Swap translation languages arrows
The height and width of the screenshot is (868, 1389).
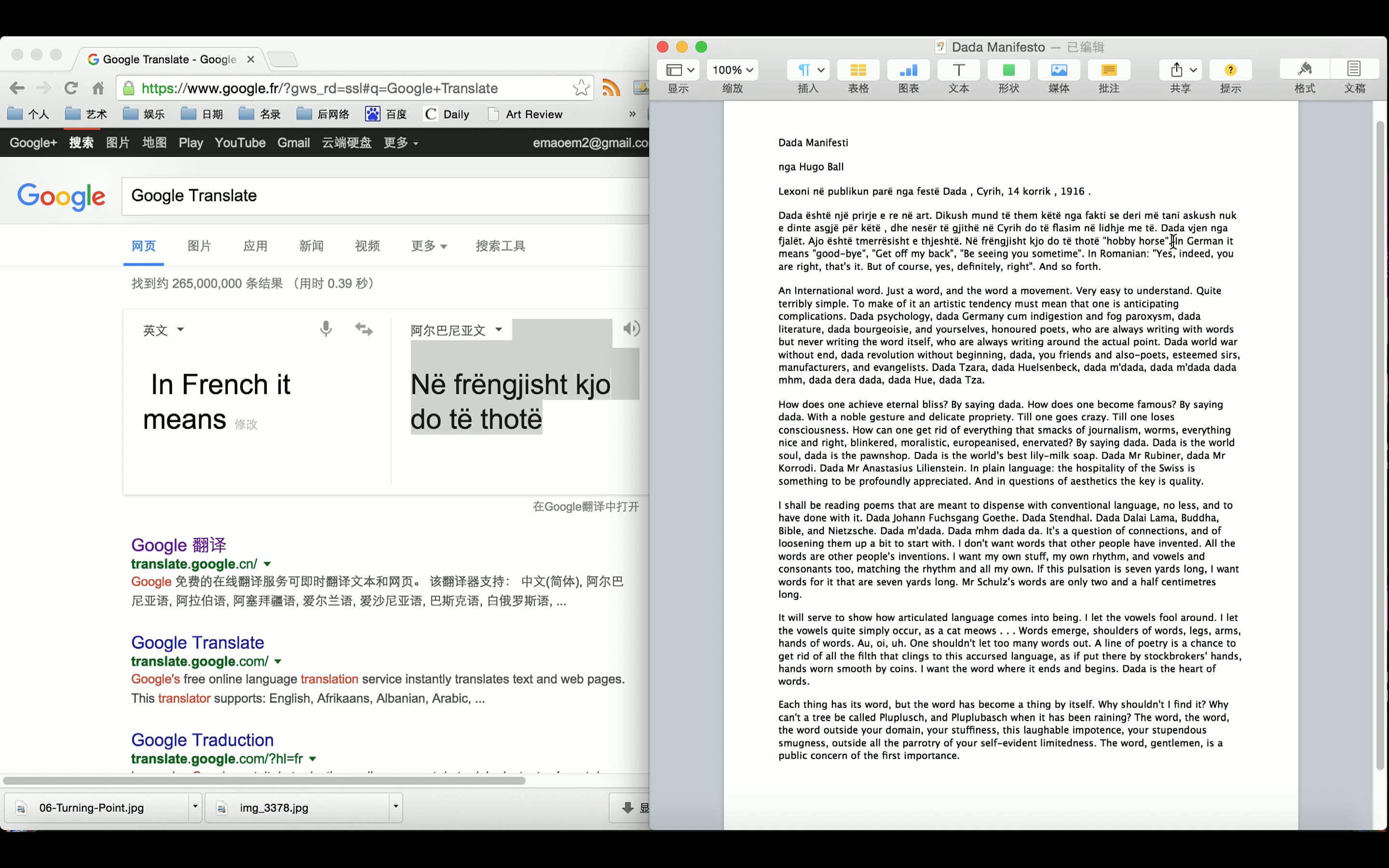click(364, 329)
